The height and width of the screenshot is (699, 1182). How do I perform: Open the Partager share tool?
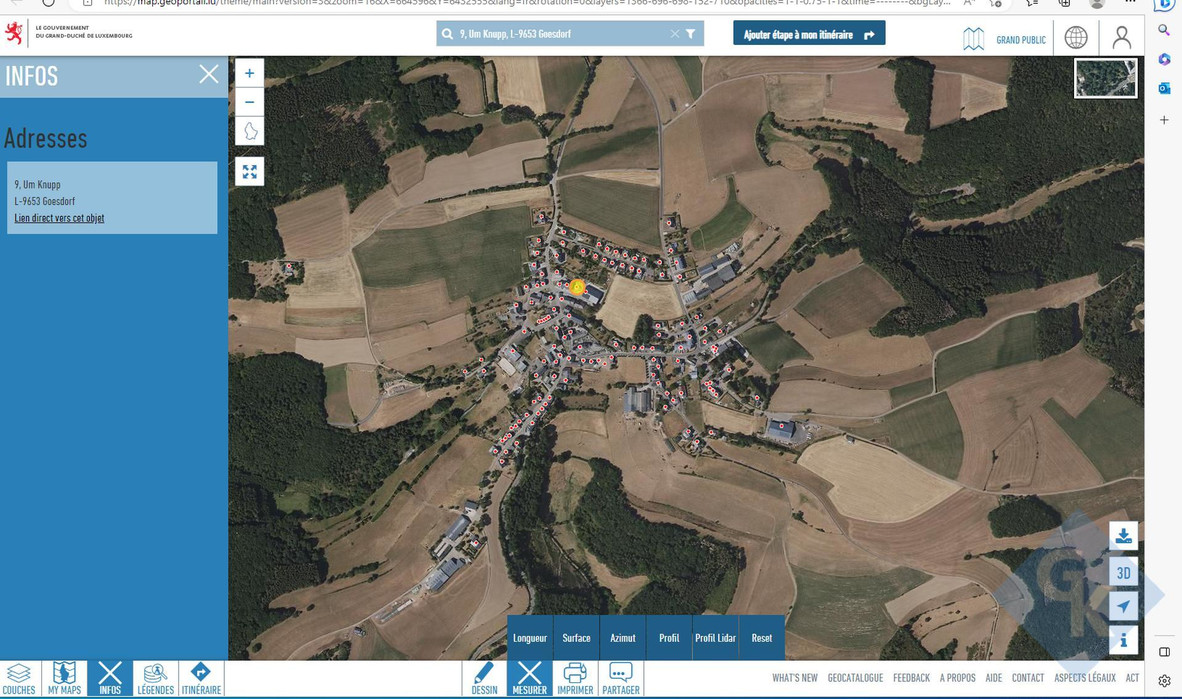(621, 678)
